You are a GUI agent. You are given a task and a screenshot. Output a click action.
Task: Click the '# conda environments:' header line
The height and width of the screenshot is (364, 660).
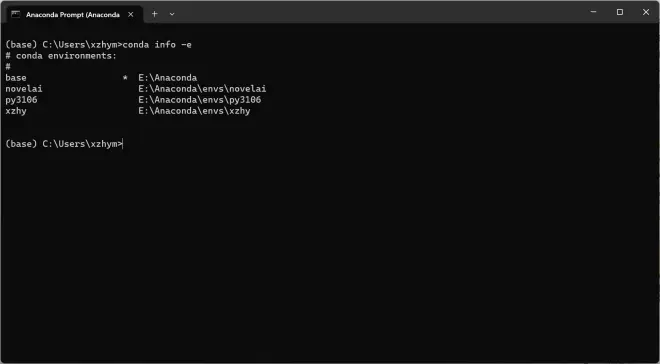[61, 56]
